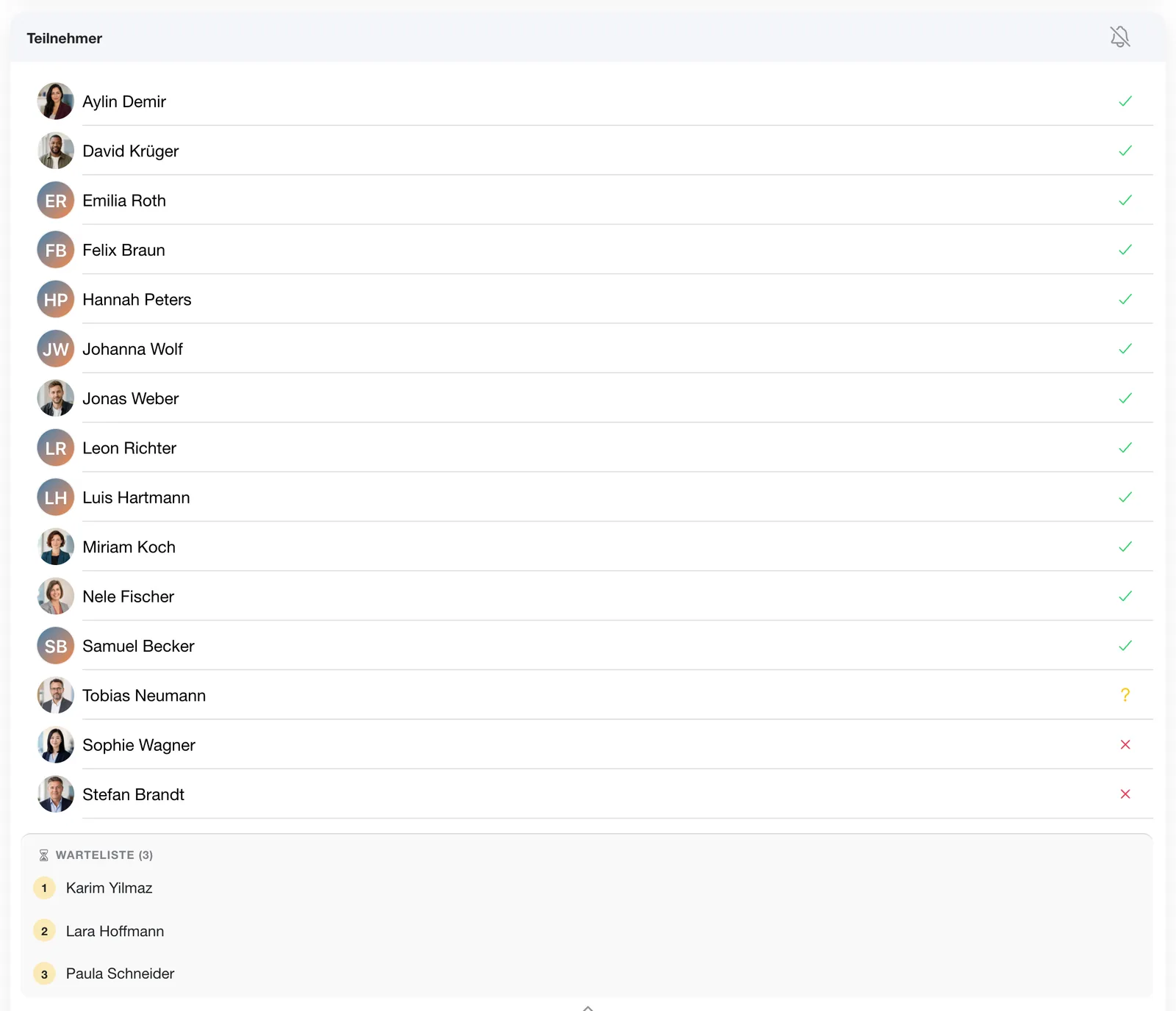Click the red X for Stefan Brandt
Image resolution: width=1176 pixels, height=1011 pixels.
pos(1125,794)
